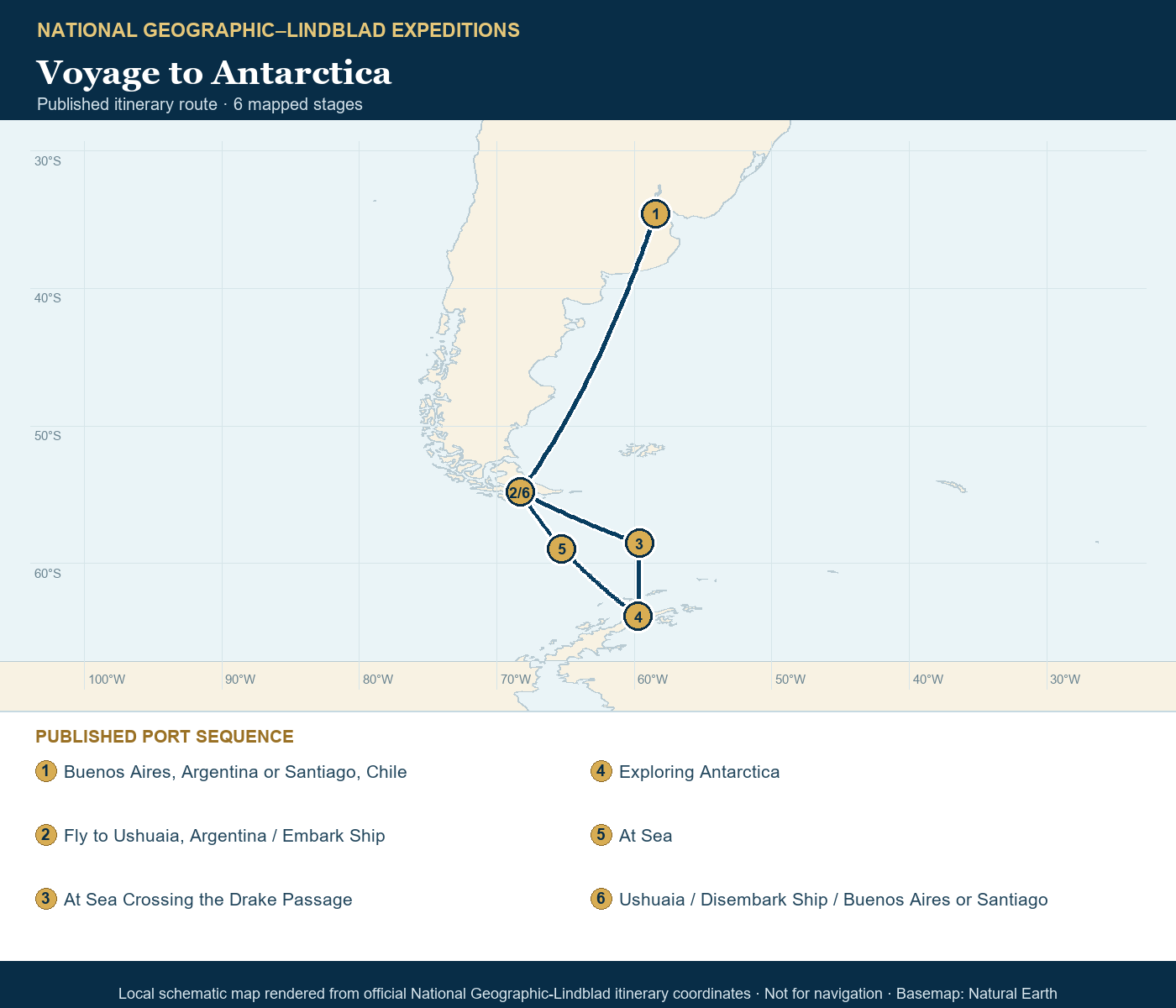Select the 30°W longitude label
Image resolution: width=1176 pixels, height=1008 pixels.
[x=1065, y=679]
